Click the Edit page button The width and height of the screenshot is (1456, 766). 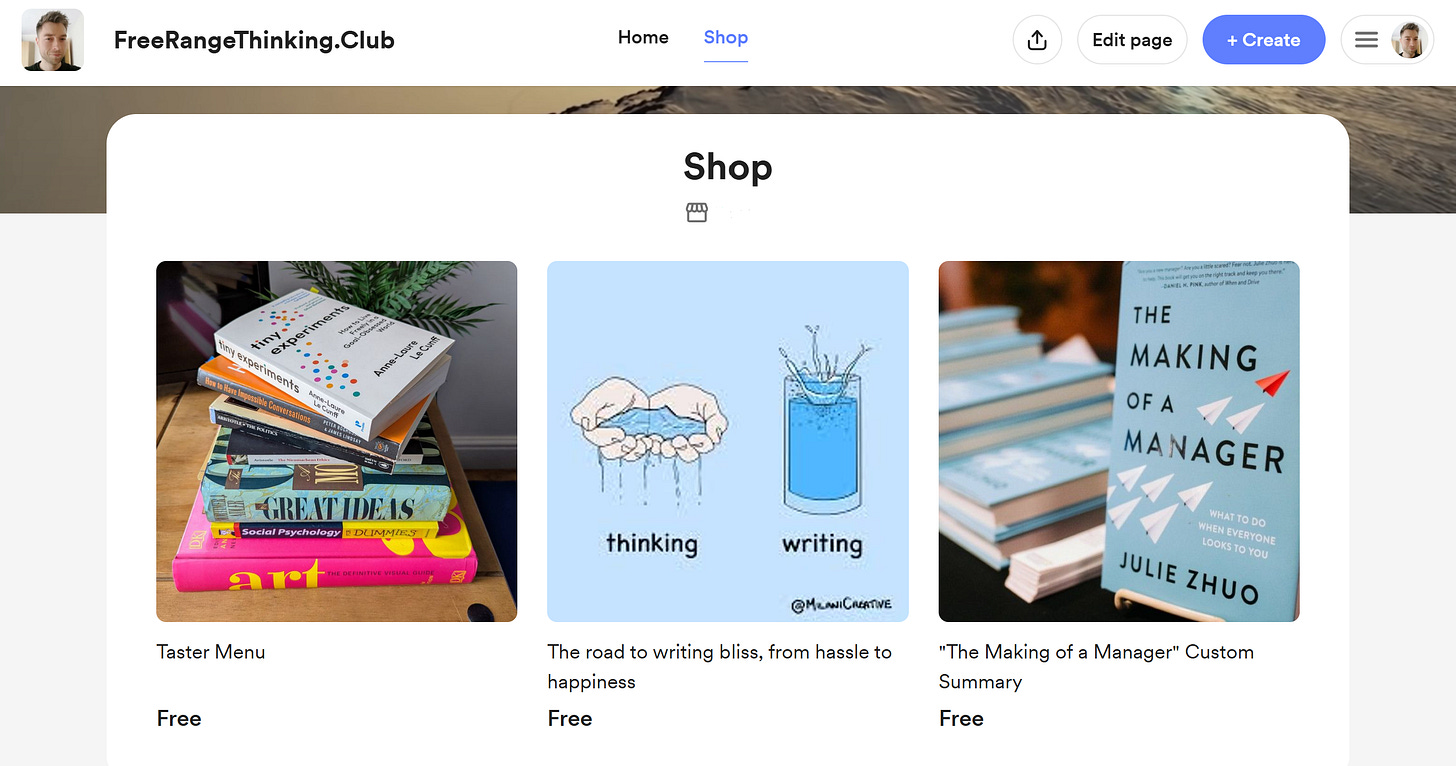pos(1132,40)
